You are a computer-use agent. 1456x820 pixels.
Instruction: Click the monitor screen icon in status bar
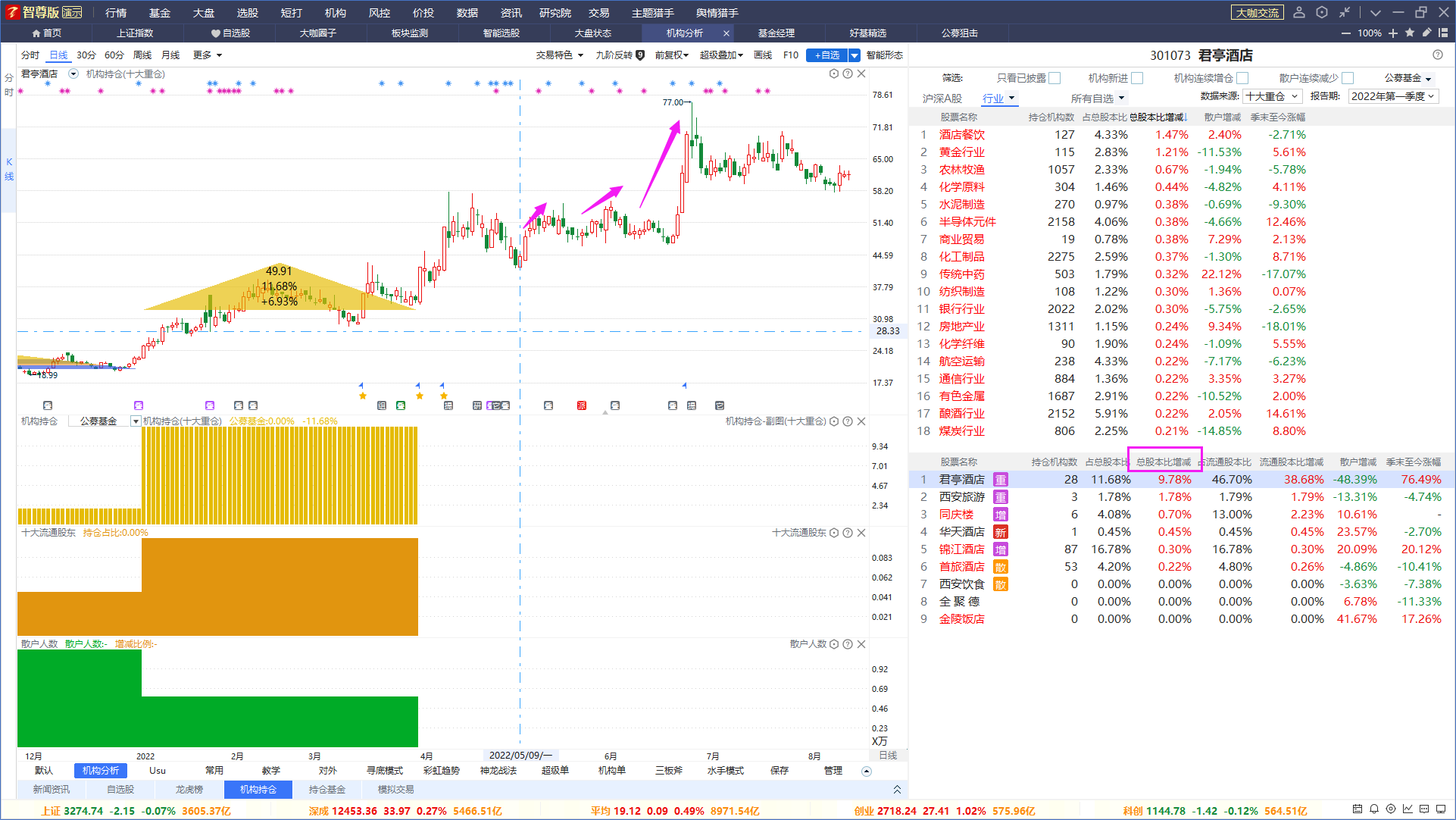[x=1442, y=809]
